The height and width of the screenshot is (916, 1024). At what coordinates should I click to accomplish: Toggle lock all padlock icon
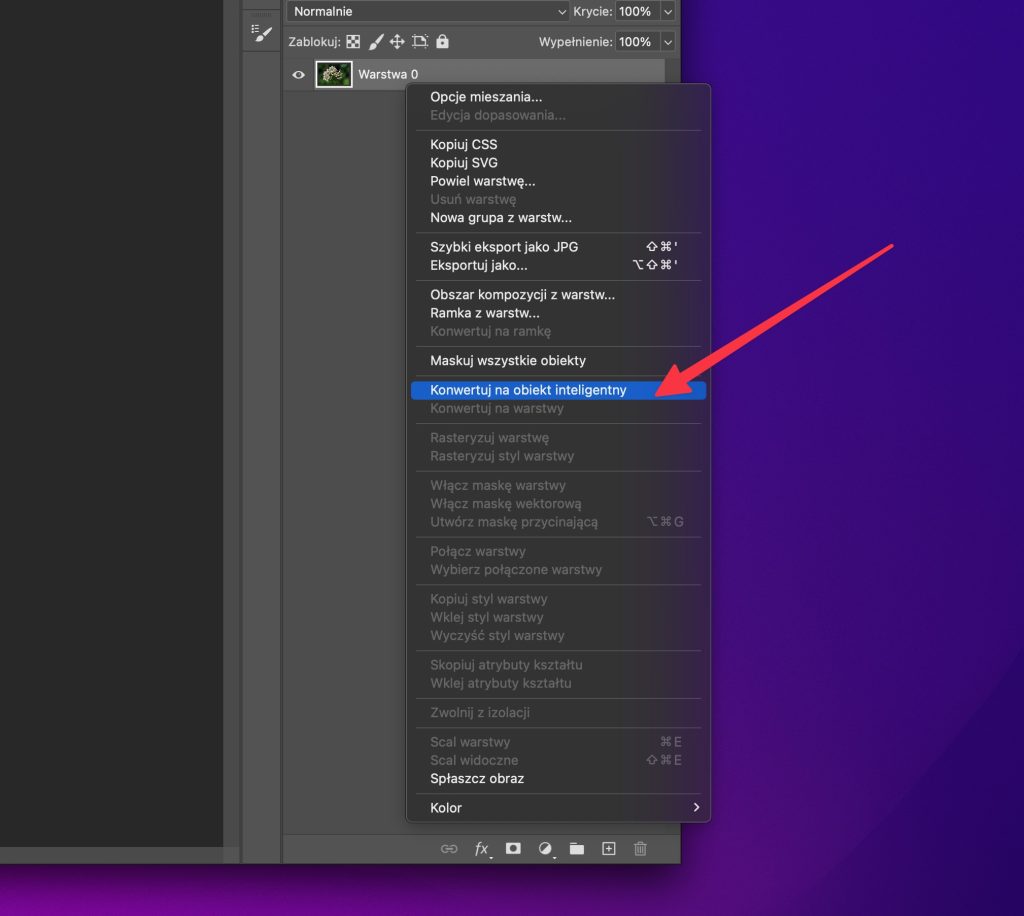click(x=442, y=42)
